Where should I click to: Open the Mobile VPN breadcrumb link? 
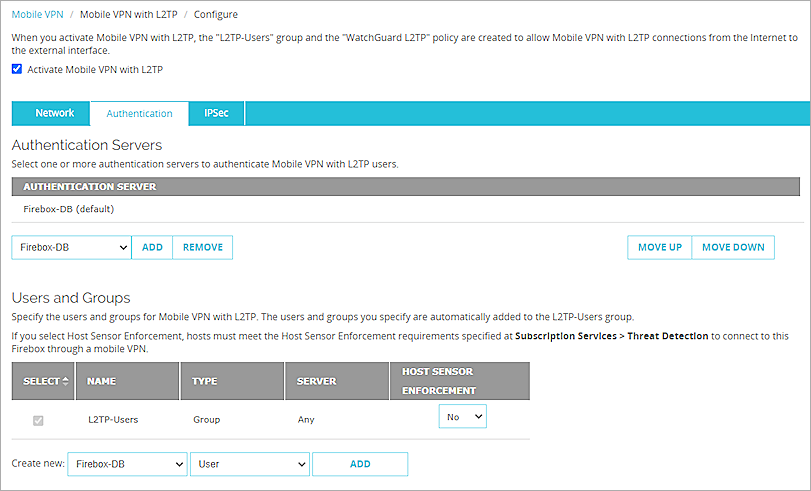(37, 15)
